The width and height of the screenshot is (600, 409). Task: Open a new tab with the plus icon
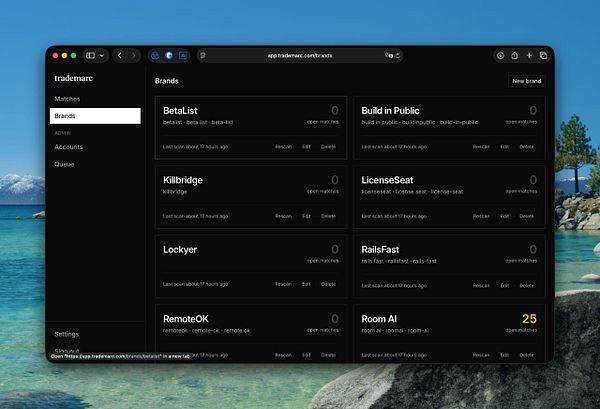coord(529,55)
